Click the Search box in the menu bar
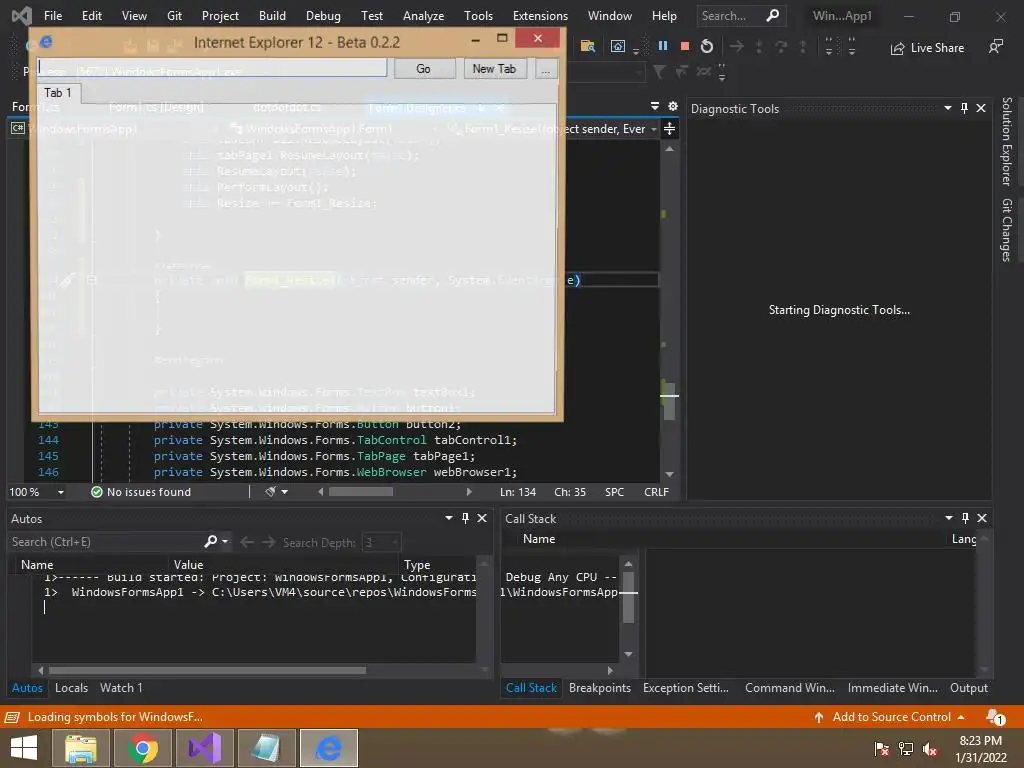The height and width of the screenshot is (768, 1024). [741, 16]
